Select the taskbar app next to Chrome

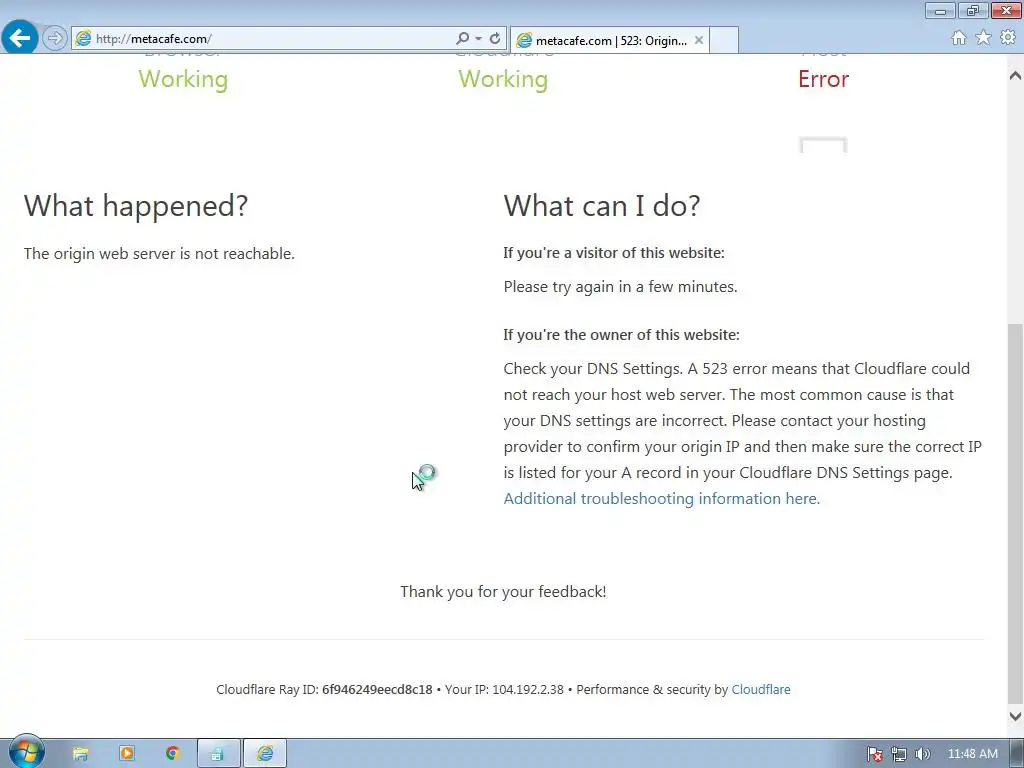point(218,754)
